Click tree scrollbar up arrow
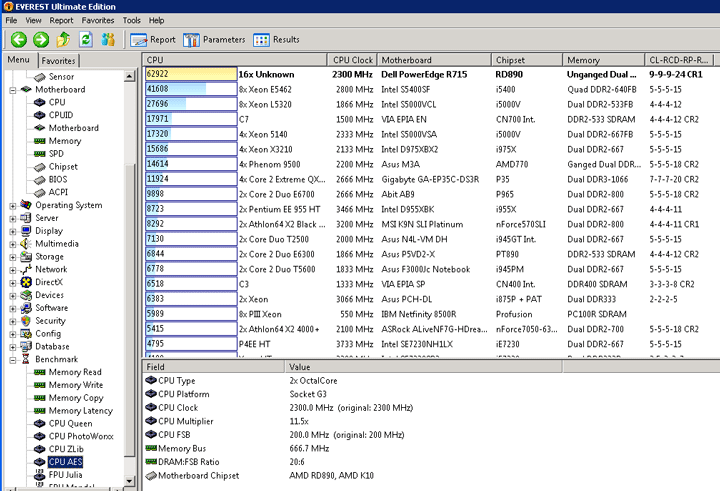 point(129,77)
